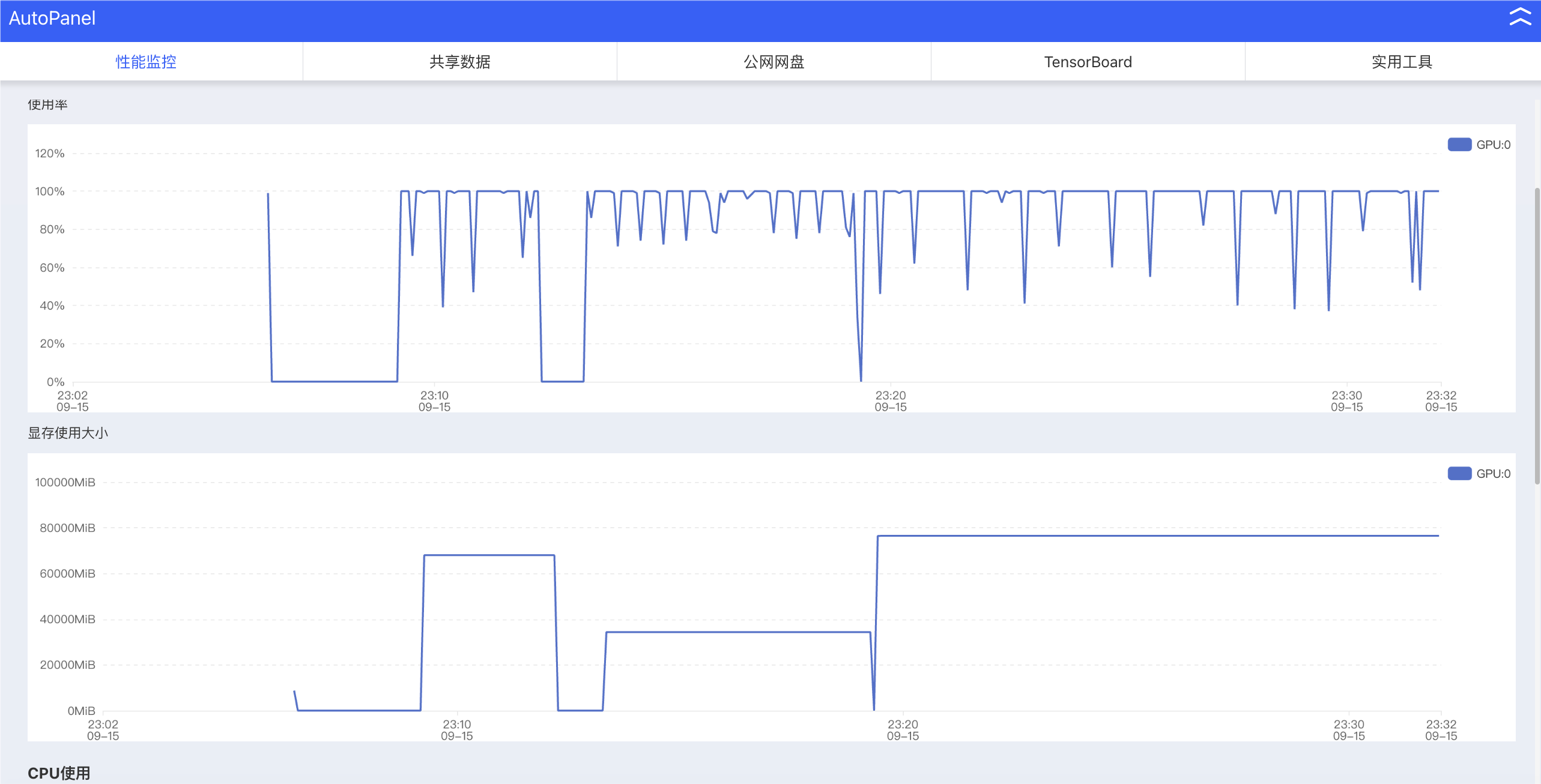Open the 共享数据 tab
This screenshot has height=784, width=1541.
(x=459, y=62)
